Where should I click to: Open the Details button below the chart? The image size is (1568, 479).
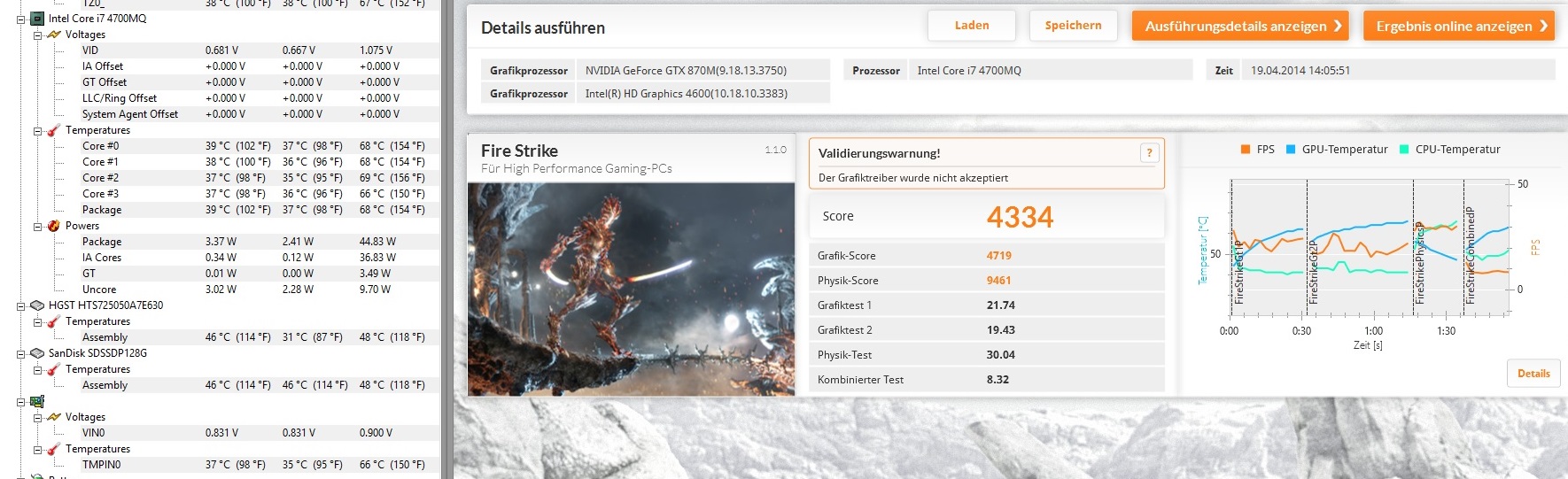(x=1533, y=374)
